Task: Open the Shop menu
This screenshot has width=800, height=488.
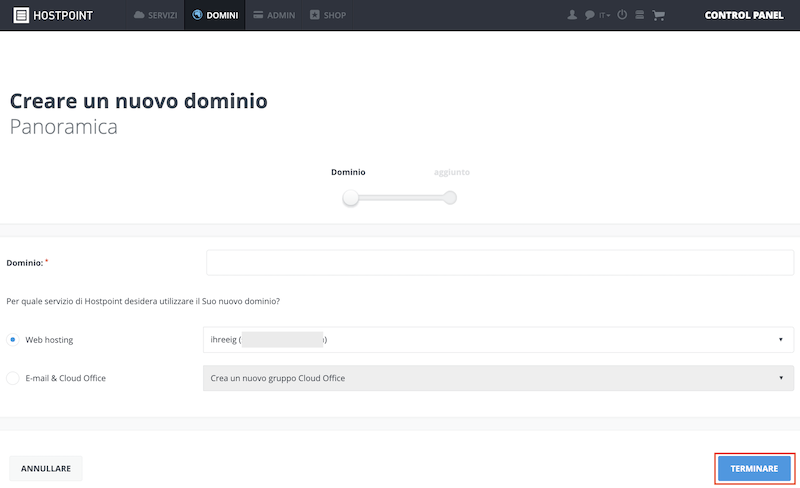Action: 328,15
